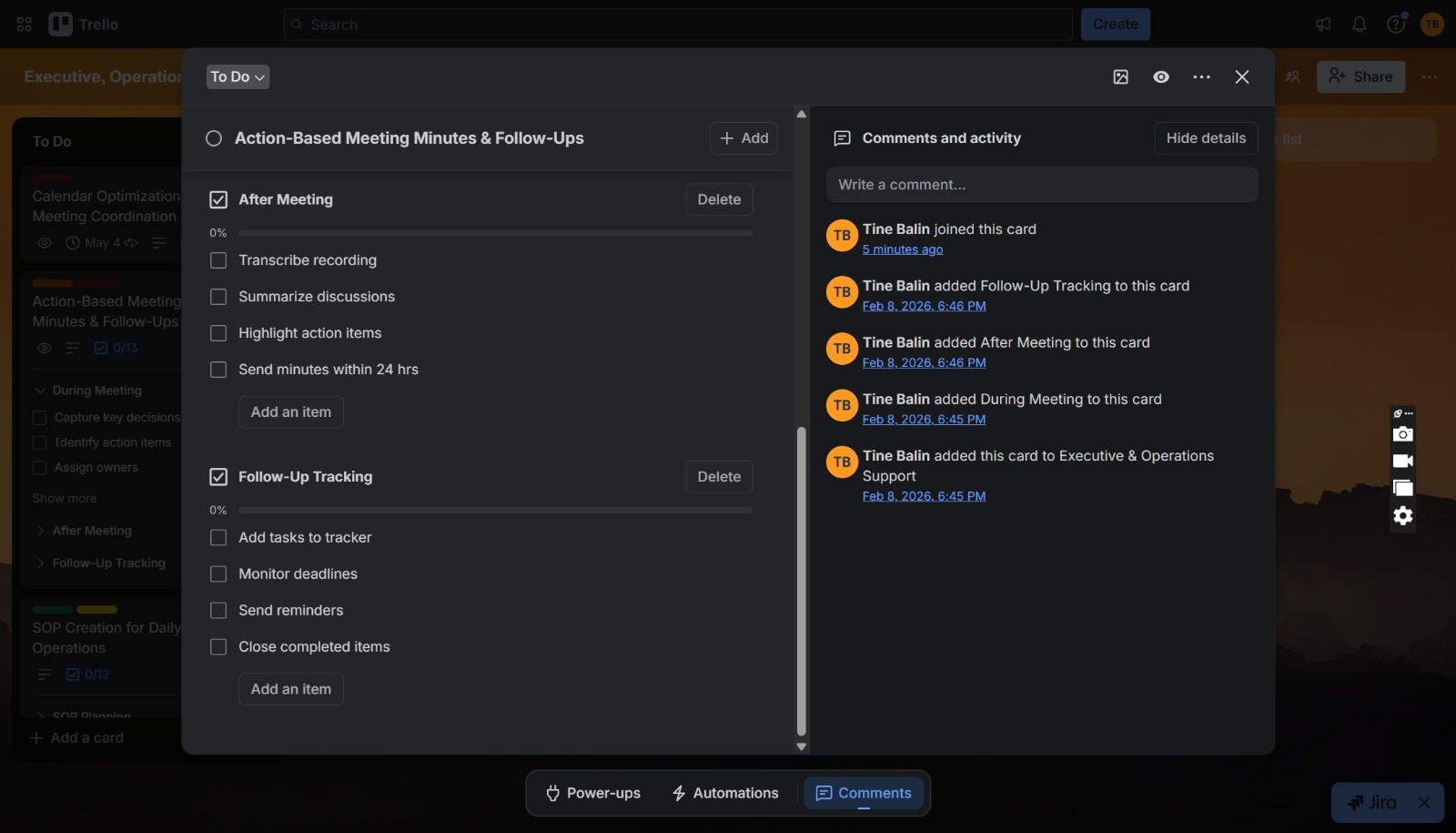Viewport: 1456px width, 833px height.
Task: Toggle the watch eye icon on card
Action: [1161, 77]
